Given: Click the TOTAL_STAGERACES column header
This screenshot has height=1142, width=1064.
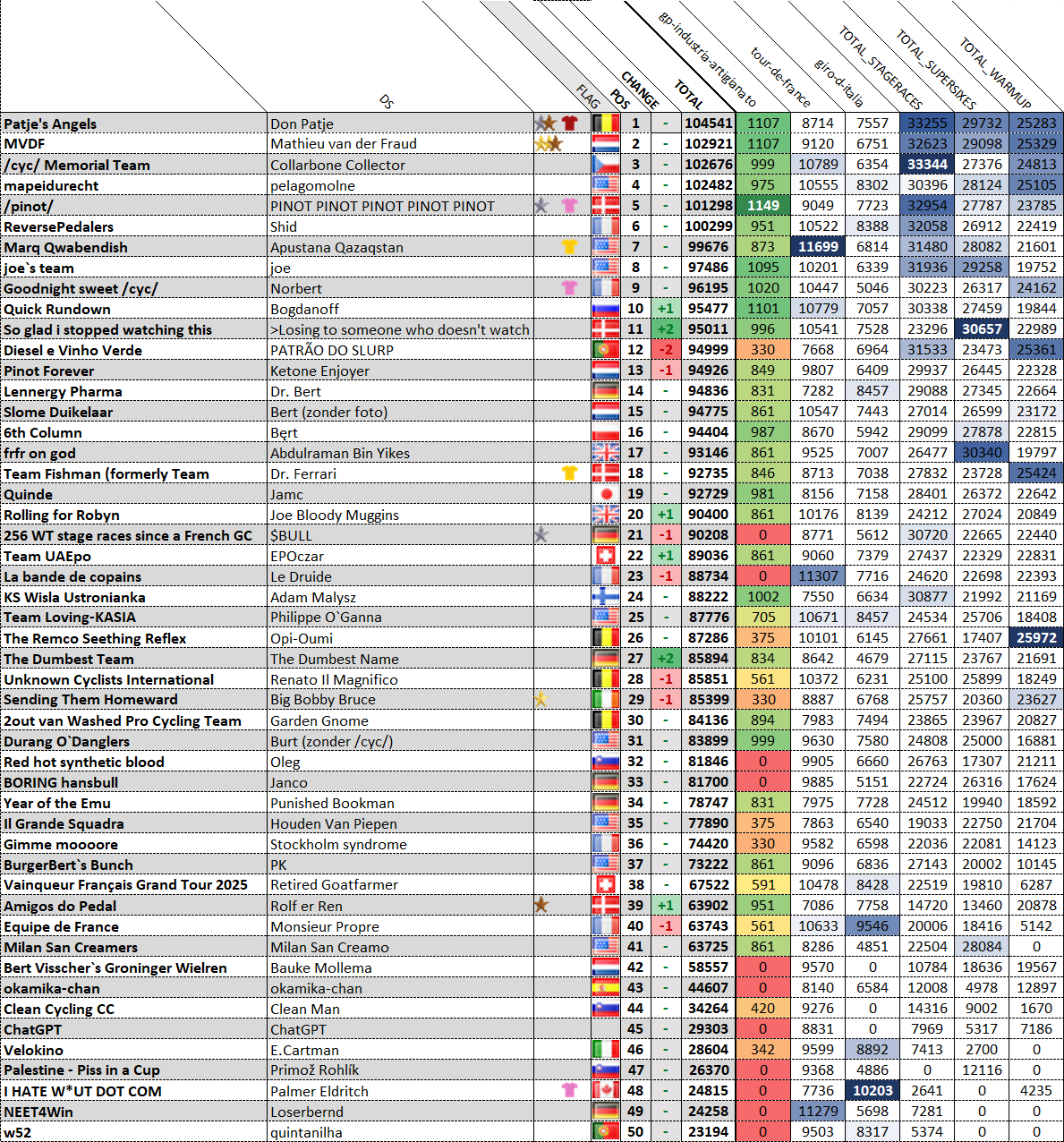Looking at the screenshot, I should (x=880, y=67).
